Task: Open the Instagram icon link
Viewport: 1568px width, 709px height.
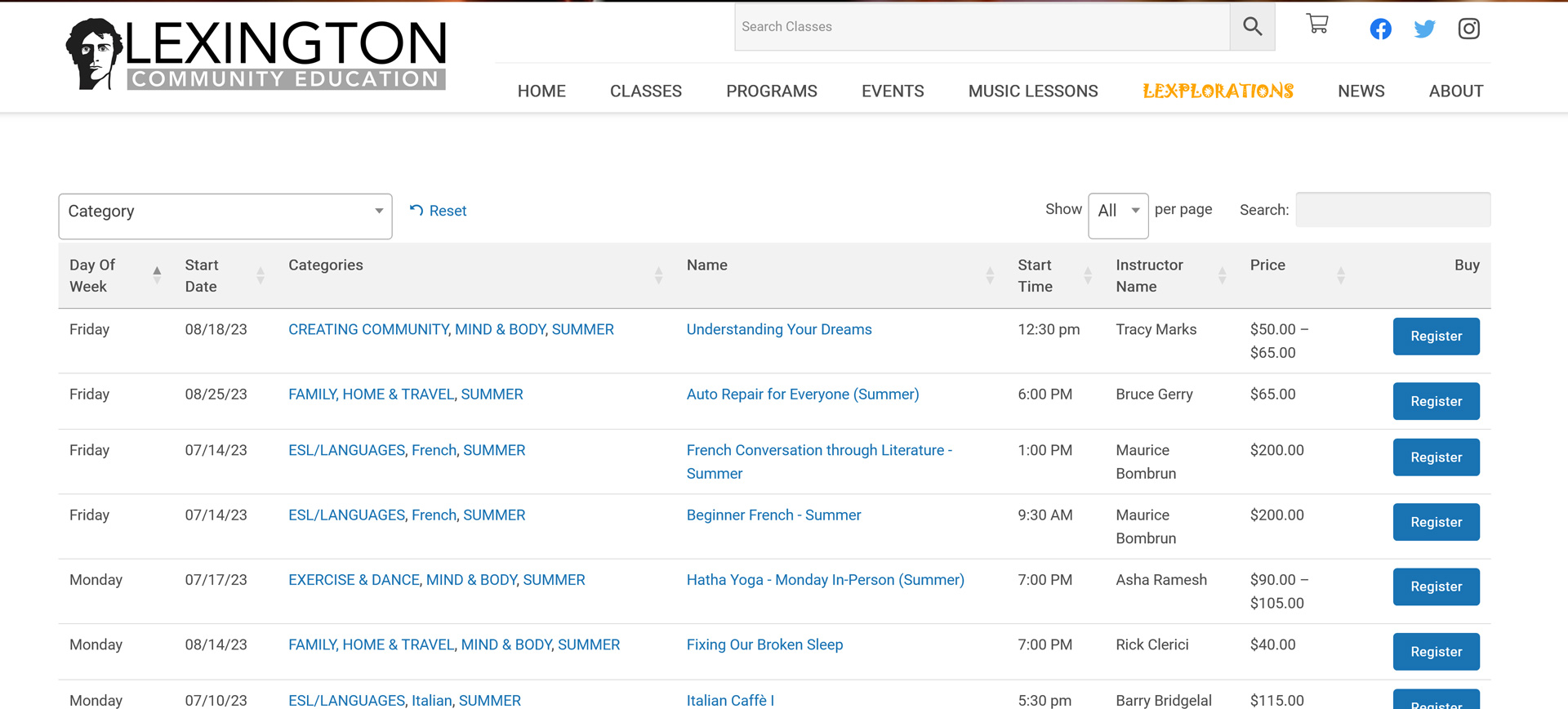Action: click(x=1468, y=29)
